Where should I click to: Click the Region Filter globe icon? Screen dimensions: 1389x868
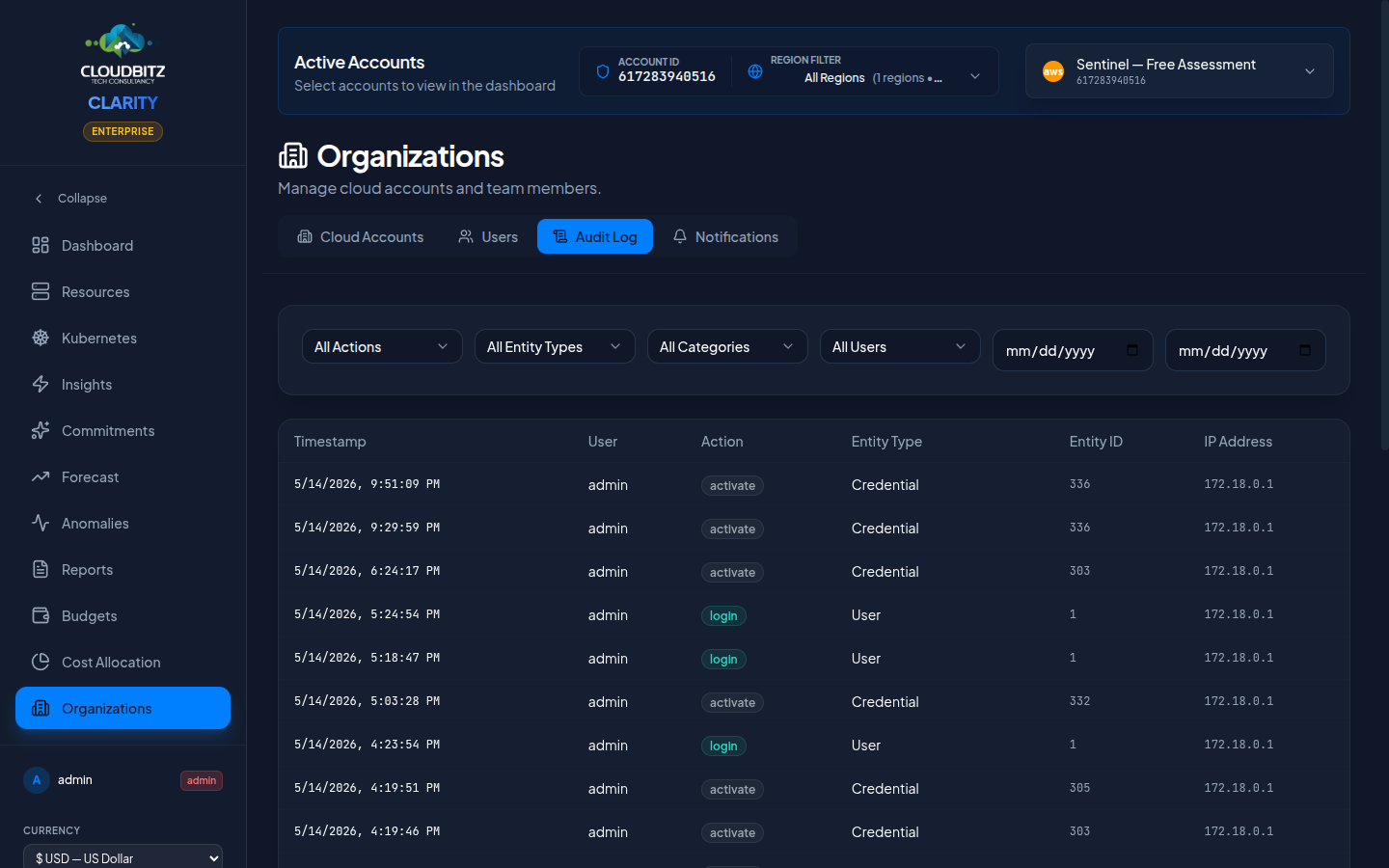[x=755, y=71]
